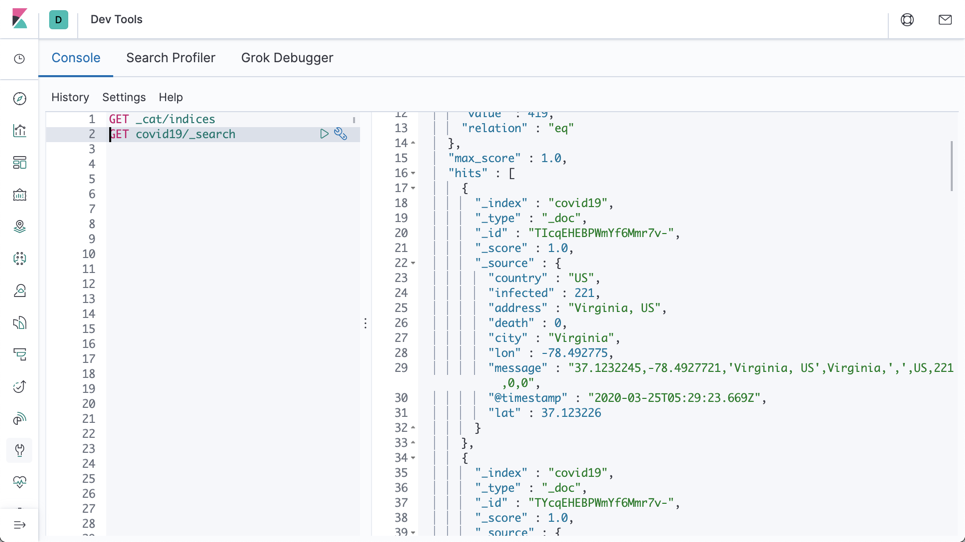Click the panel resize divider handle
This screenshot has width=965, height=542.
[x=366, y=323]
